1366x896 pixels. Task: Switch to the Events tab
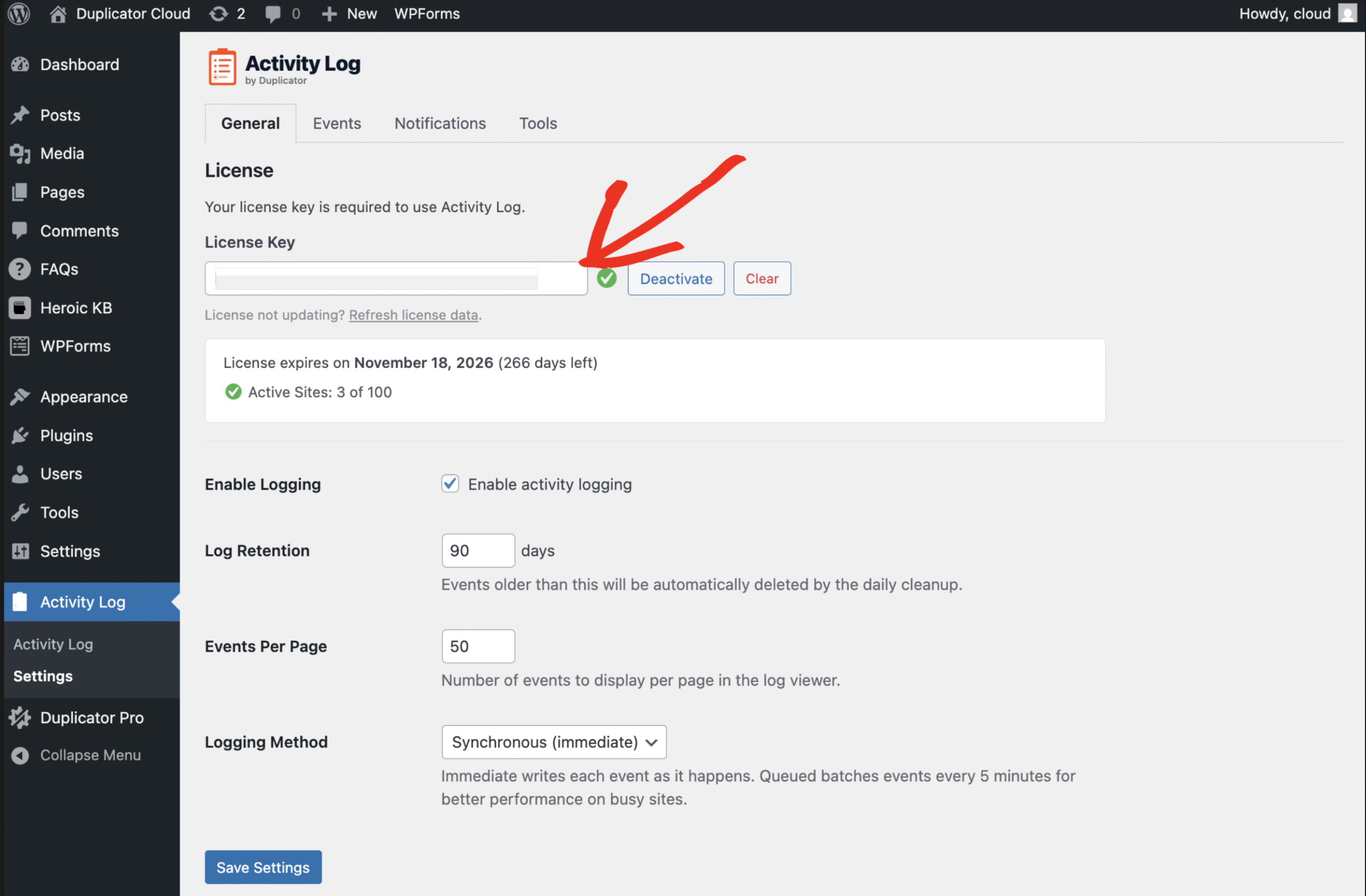coord(336,123)
